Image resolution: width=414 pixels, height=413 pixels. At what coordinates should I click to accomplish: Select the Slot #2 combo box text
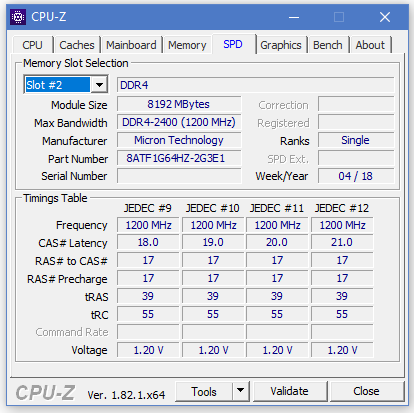point(57,85)
